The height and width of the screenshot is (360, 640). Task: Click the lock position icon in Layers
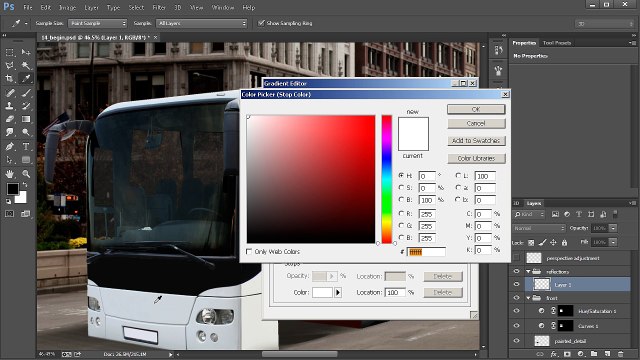pyautogui.click(x=553, y=242)
